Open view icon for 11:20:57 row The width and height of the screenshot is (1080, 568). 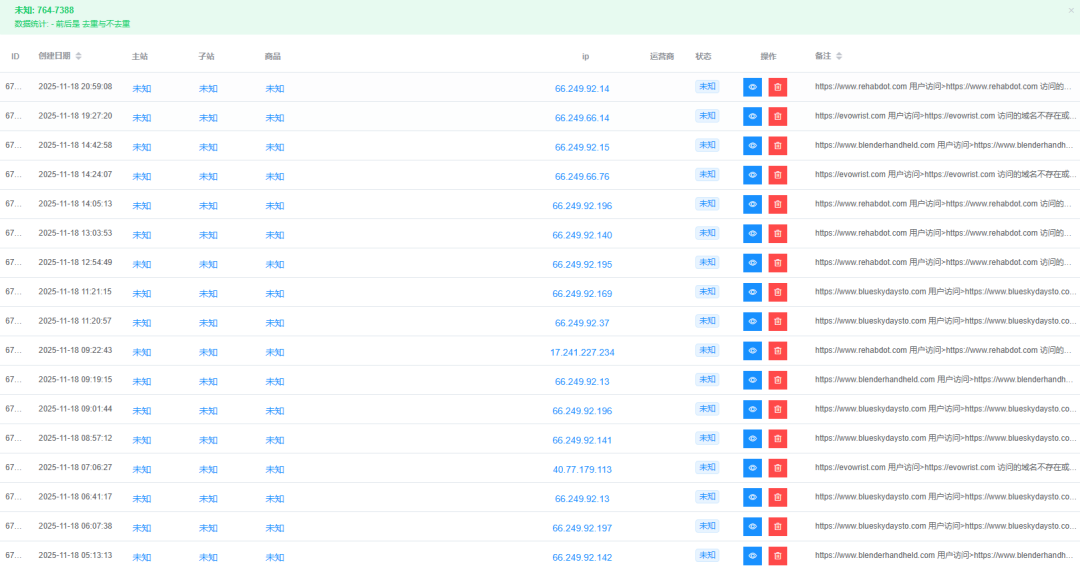click(x=752, y=322)
